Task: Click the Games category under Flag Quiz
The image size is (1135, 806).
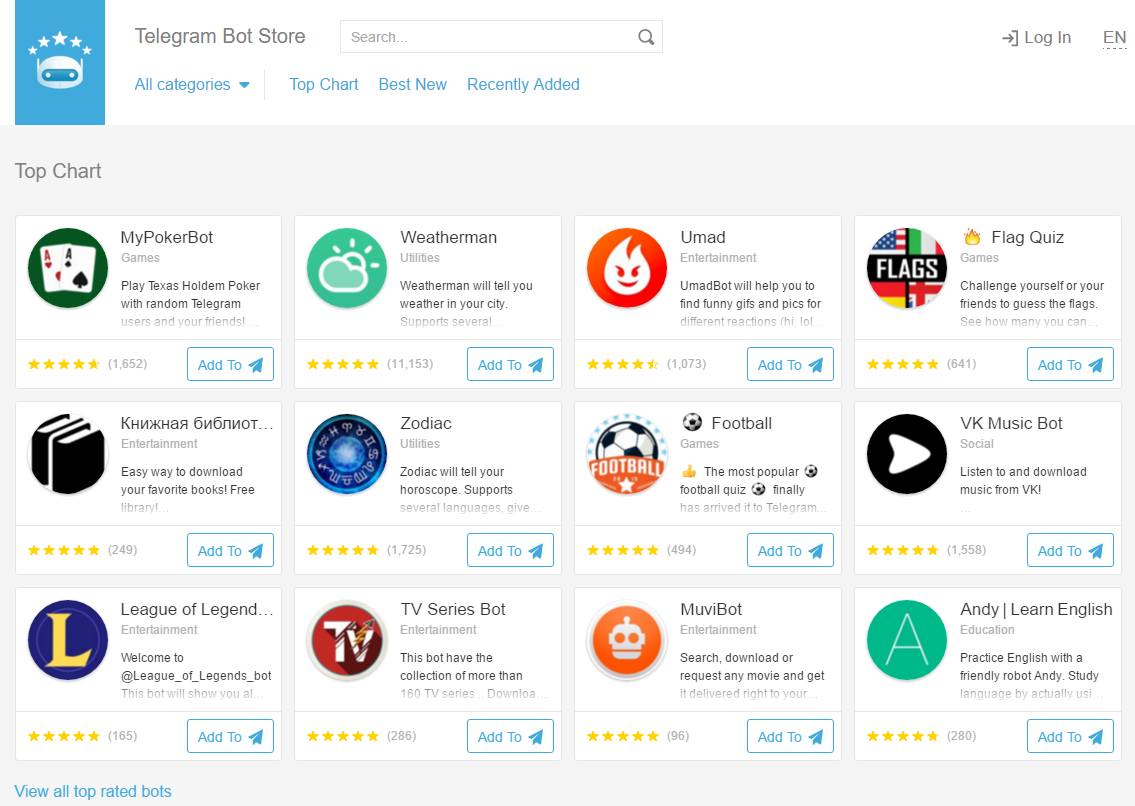Action: pos(979,258)
